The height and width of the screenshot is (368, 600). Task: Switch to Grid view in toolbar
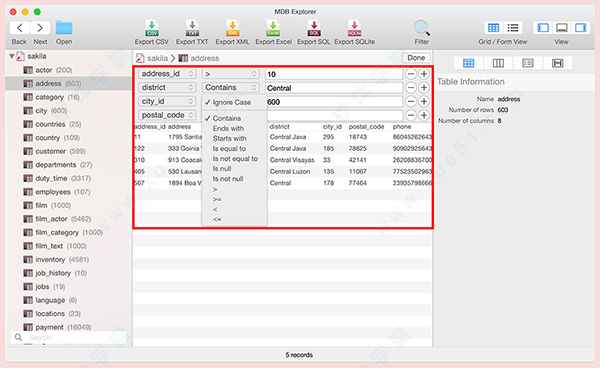(493, 28)
